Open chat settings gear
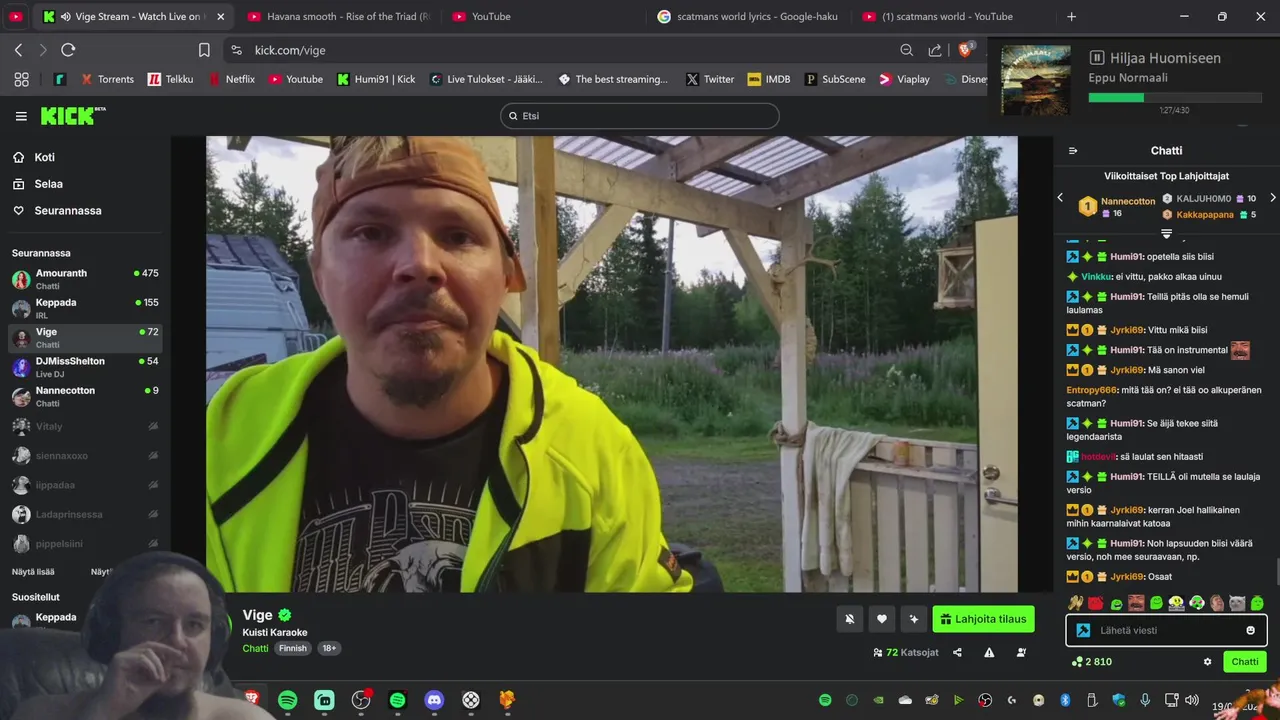 [1207, 662]
